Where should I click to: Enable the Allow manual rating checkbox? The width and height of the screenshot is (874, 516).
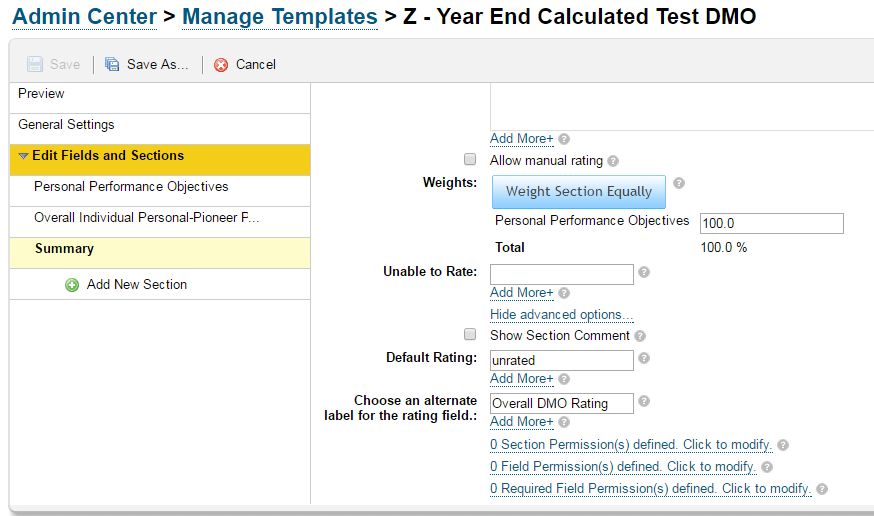click(x=470, y=159)
